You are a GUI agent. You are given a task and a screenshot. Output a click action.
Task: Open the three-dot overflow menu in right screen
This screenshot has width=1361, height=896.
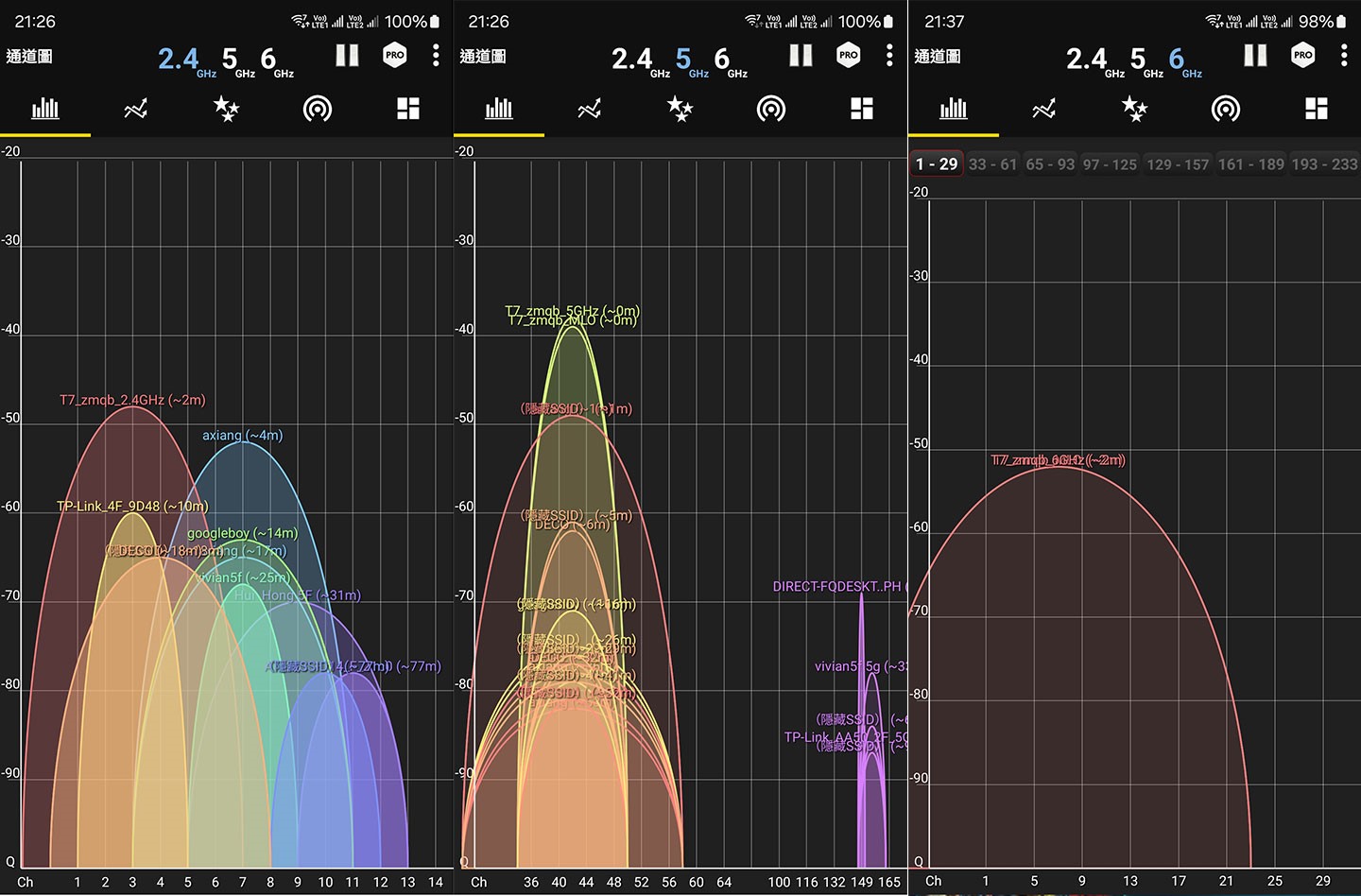click(1344, 56)
